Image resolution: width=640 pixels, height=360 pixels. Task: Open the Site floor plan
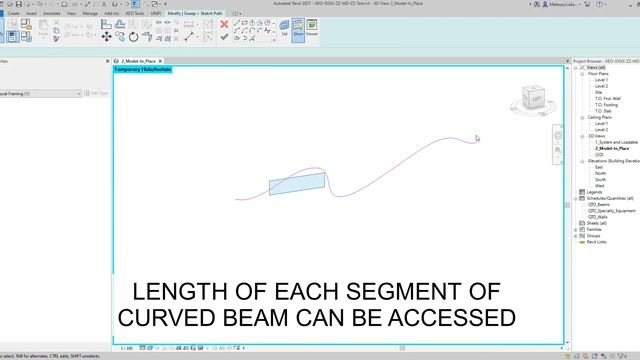tap(598, 92)
